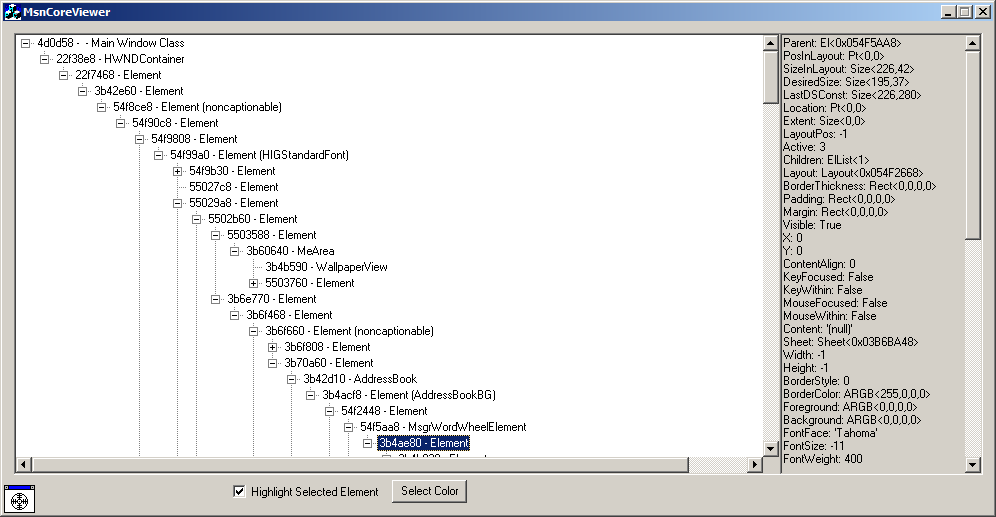The image size is (996, 517).
Task: Select the 3b4b590 WallpaperView tree item
Action: coord(326,267)
